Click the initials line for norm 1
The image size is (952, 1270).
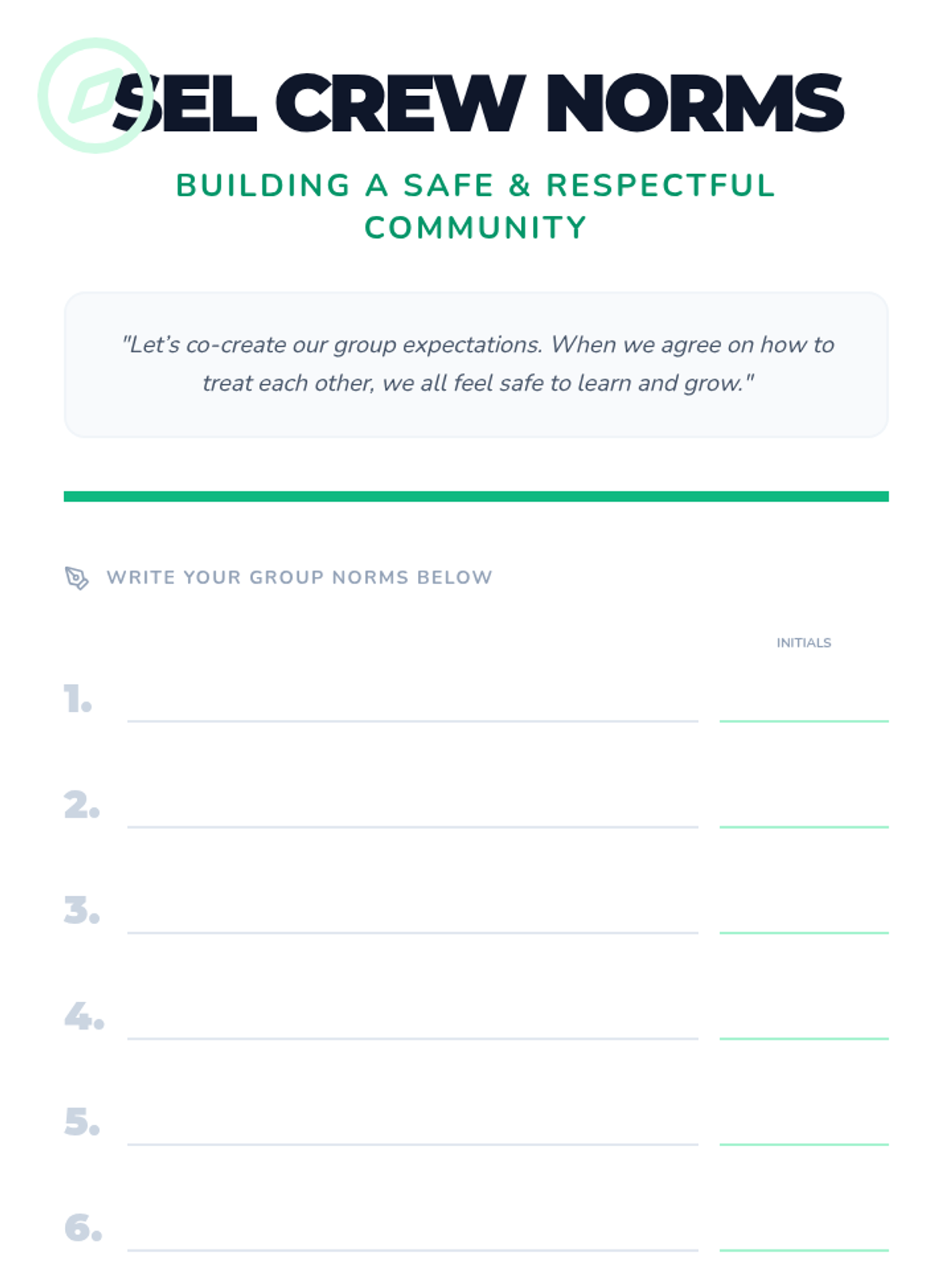(804, 718)
